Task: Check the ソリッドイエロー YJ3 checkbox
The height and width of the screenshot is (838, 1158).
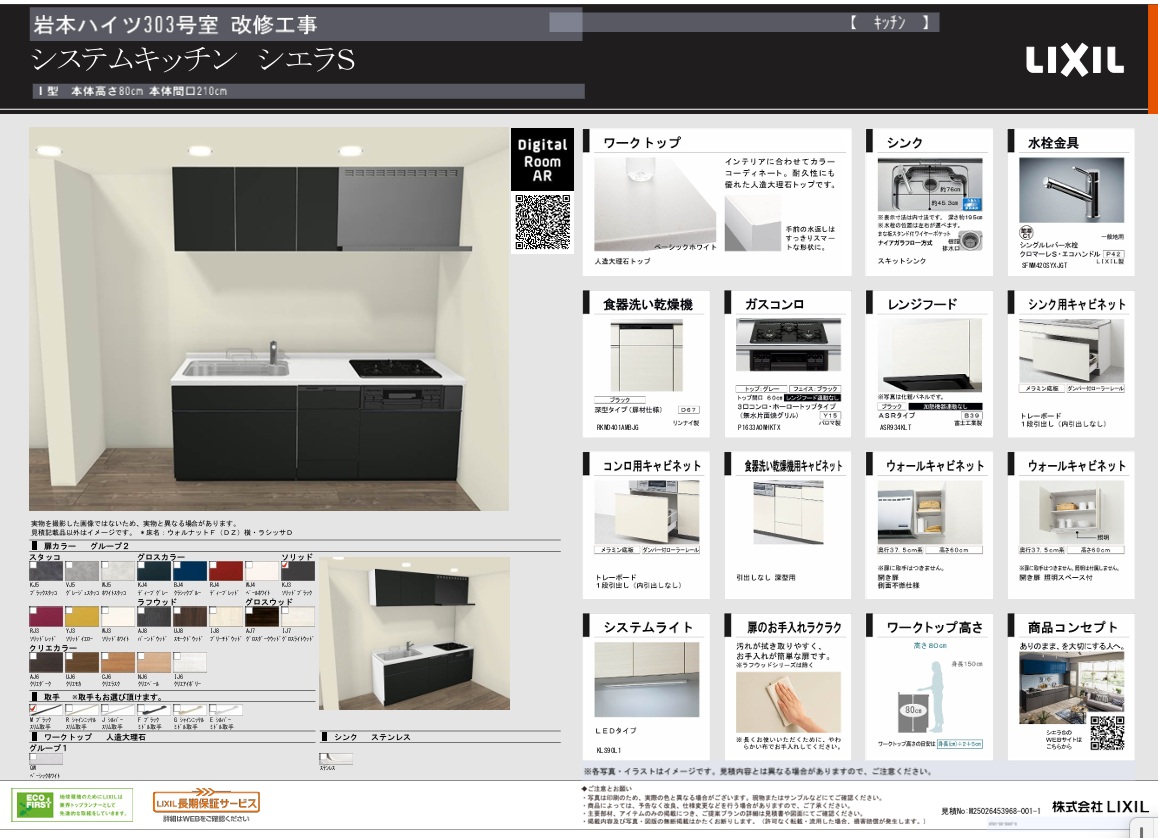Action: click(x=69, y=612)
